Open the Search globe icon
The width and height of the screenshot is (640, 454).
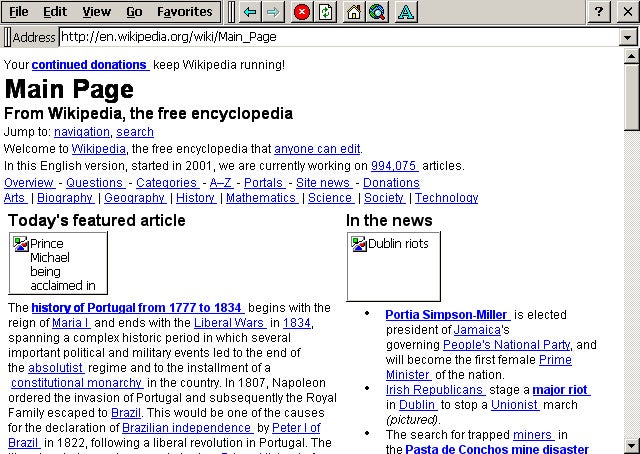point(378,12)
